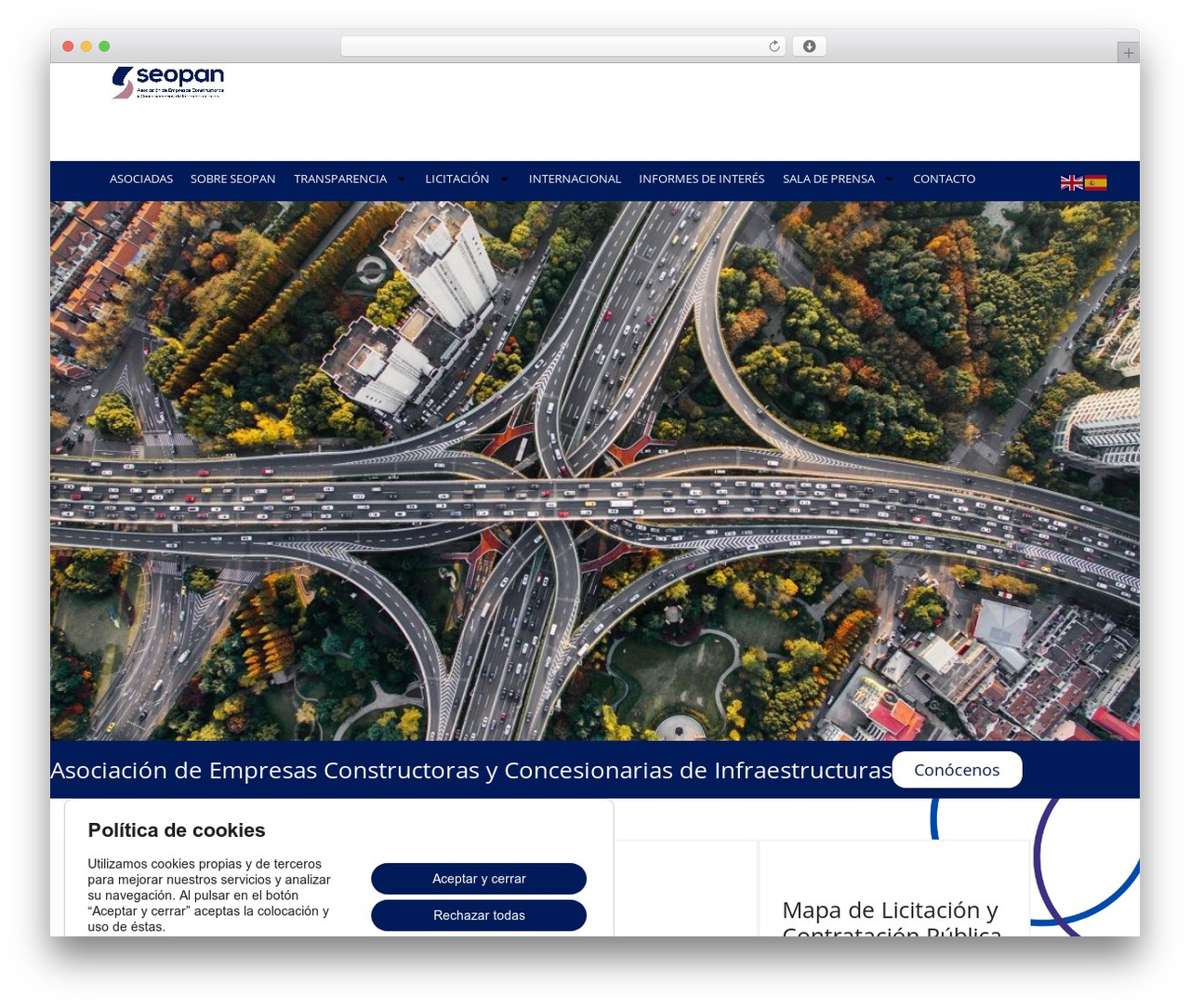
Task: Maximize the window with the green button
Action: click(104, 46)
